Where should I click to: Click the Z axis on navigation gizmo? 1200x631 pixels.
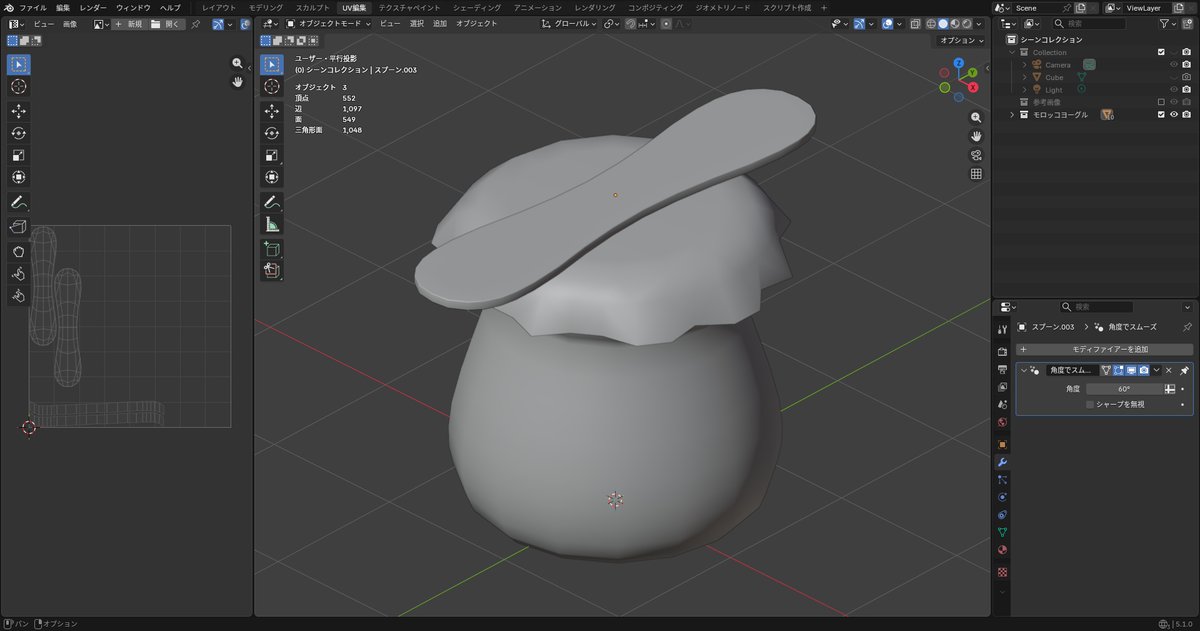958,63
